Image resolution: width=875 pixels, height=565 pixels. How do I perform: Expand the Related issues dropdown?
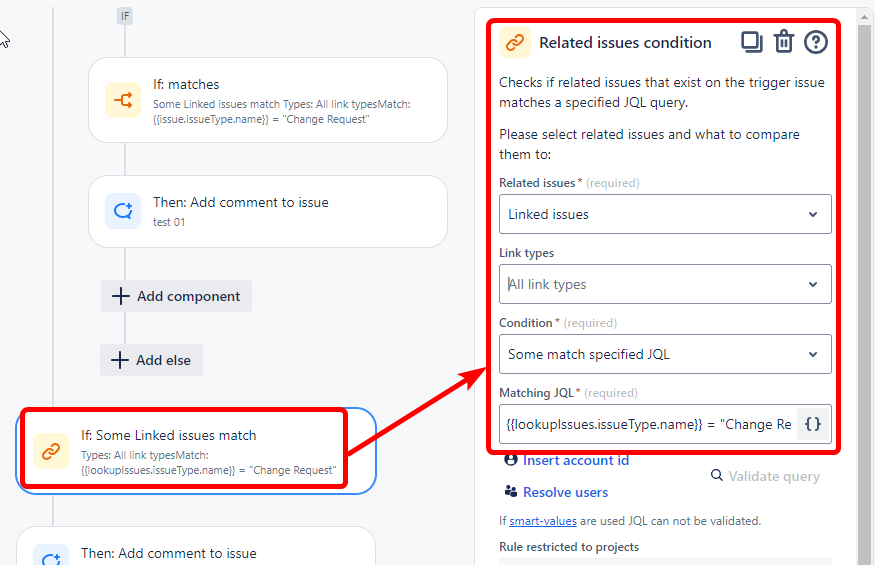665,214
